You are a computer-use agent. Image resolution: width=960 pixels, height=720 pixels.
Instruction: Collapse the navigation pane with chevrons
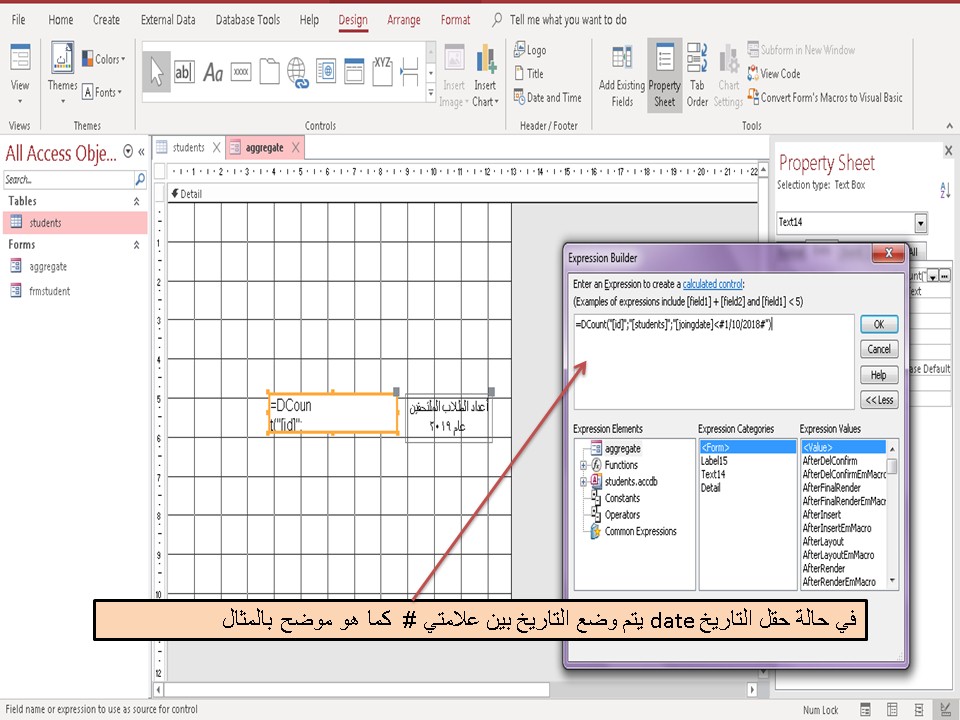tap(141, 151)
